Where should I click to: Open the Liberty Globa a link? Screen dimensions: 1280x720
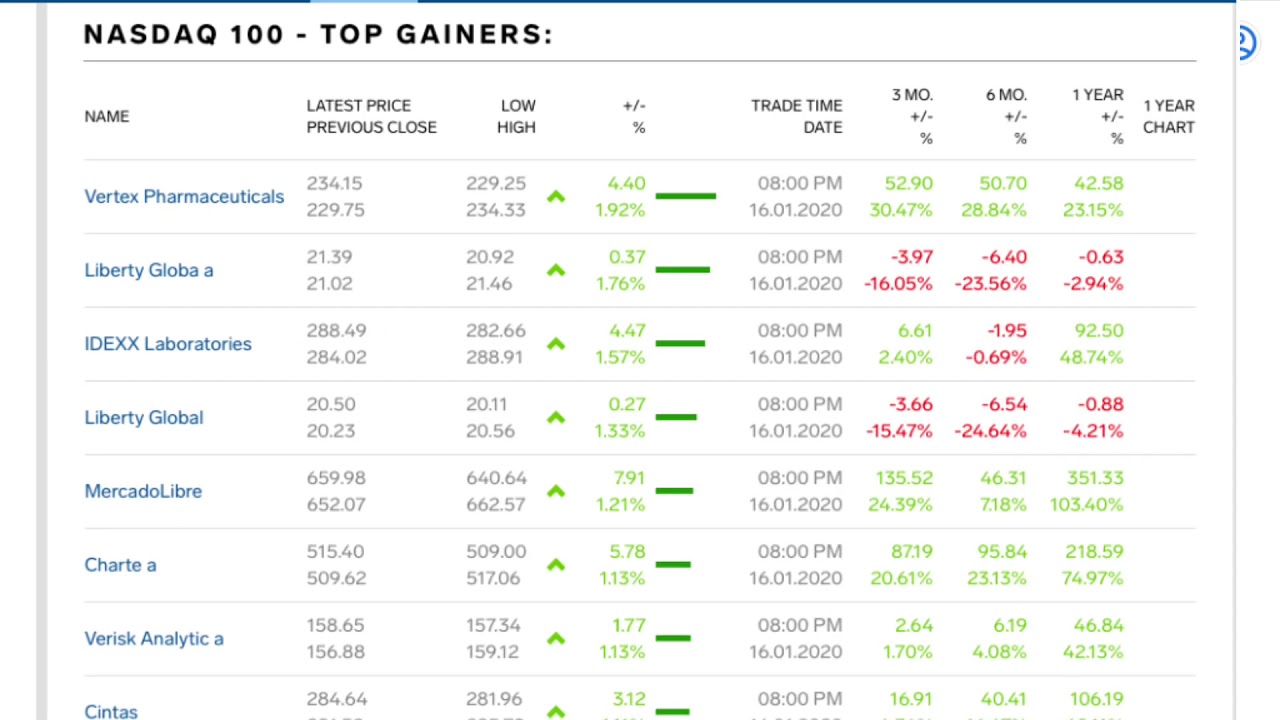pyautogui.click(x=149, y=270)
